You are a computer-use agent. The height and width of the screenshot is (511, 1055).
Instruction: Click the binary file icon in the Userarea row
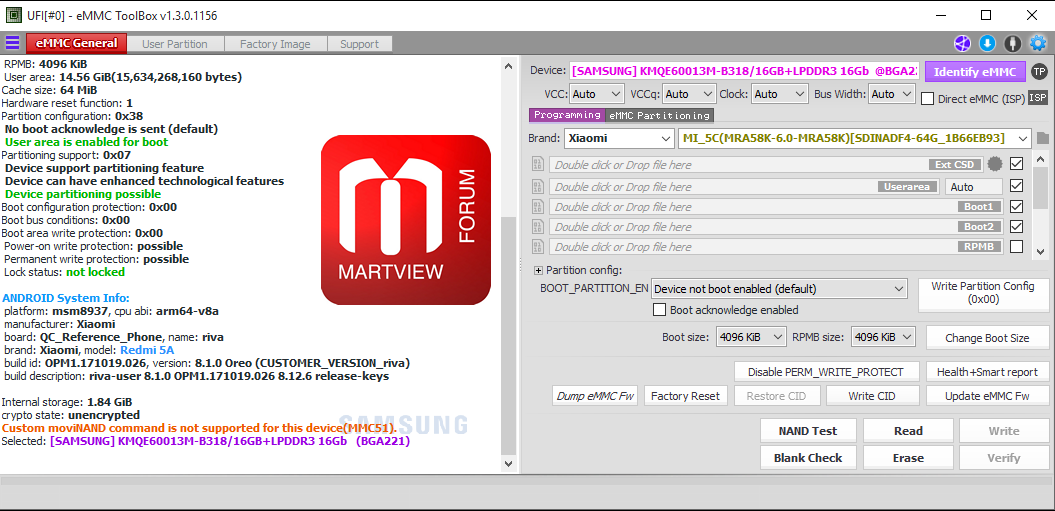(x=538, y=186)
